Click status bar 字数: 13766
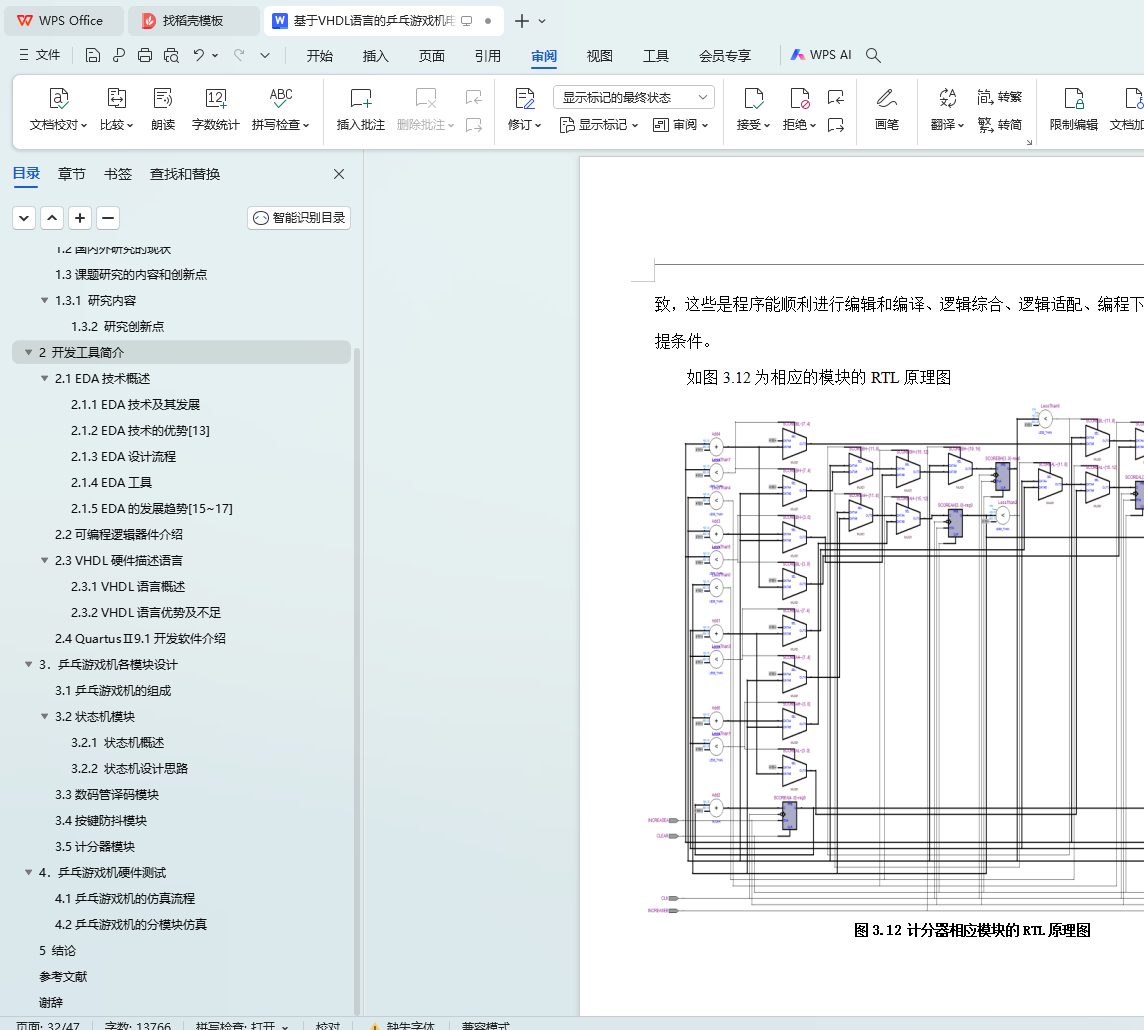Image resolution: width=1144 pixels, height=1030 pixels. click(x=137, y=1025)
